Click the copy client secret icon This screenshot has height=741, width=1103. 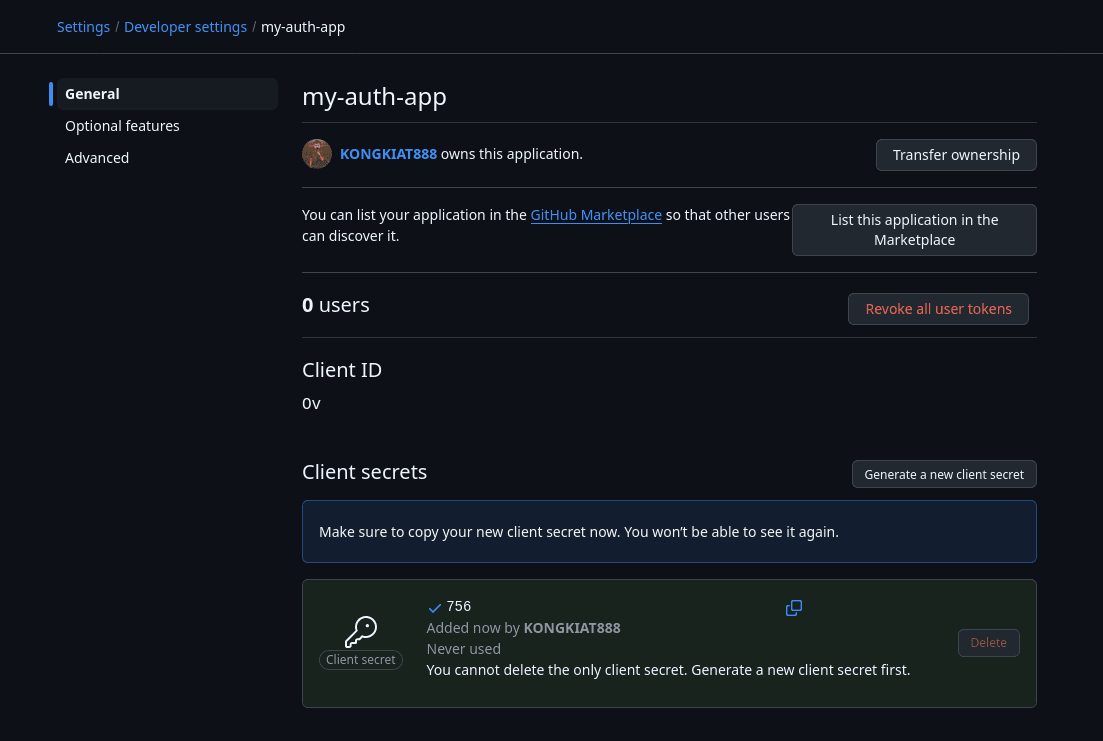pyautogui.click(x=793, y=607)
